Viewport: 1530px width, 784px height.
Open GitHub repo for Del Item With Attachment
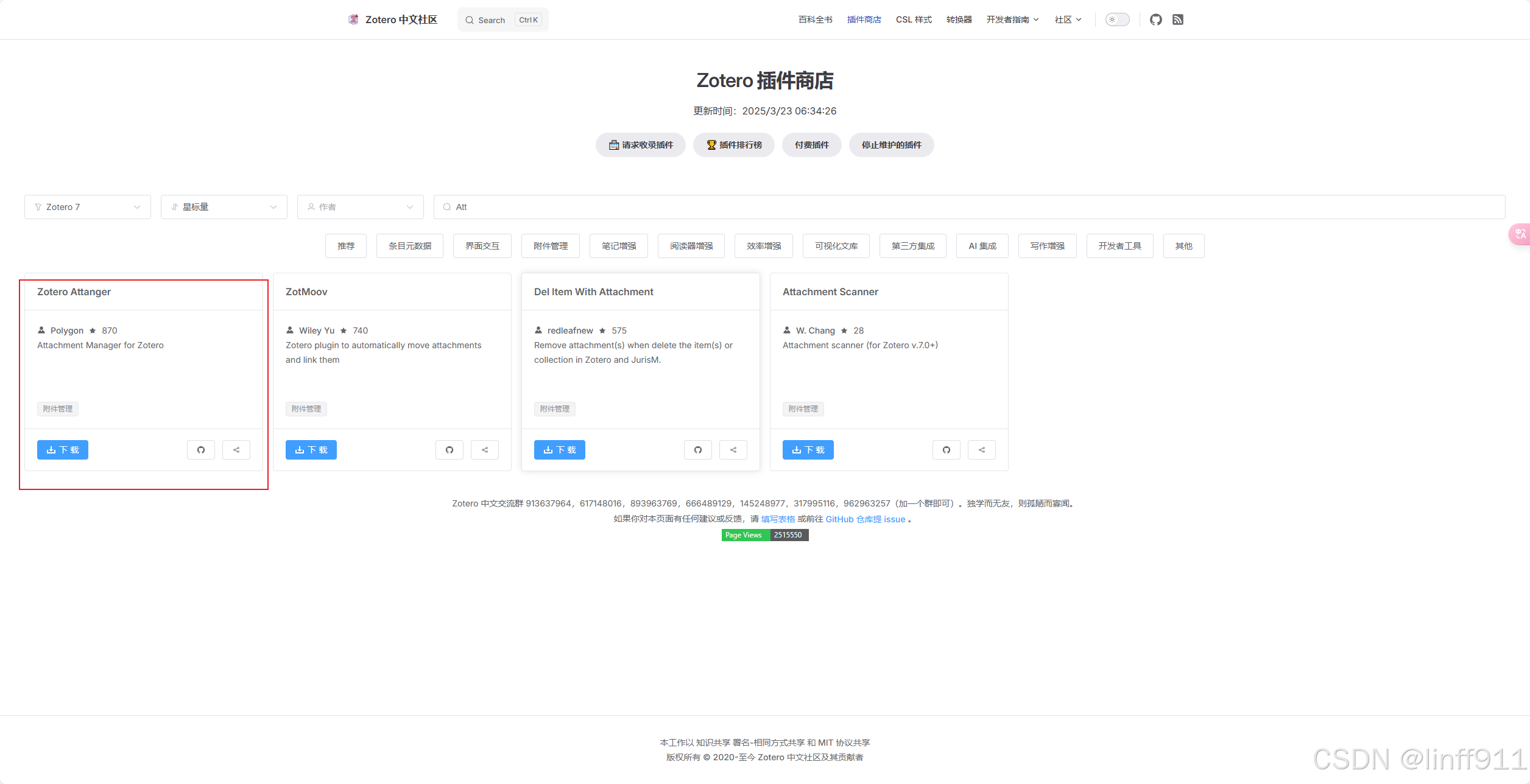(698, 450)
